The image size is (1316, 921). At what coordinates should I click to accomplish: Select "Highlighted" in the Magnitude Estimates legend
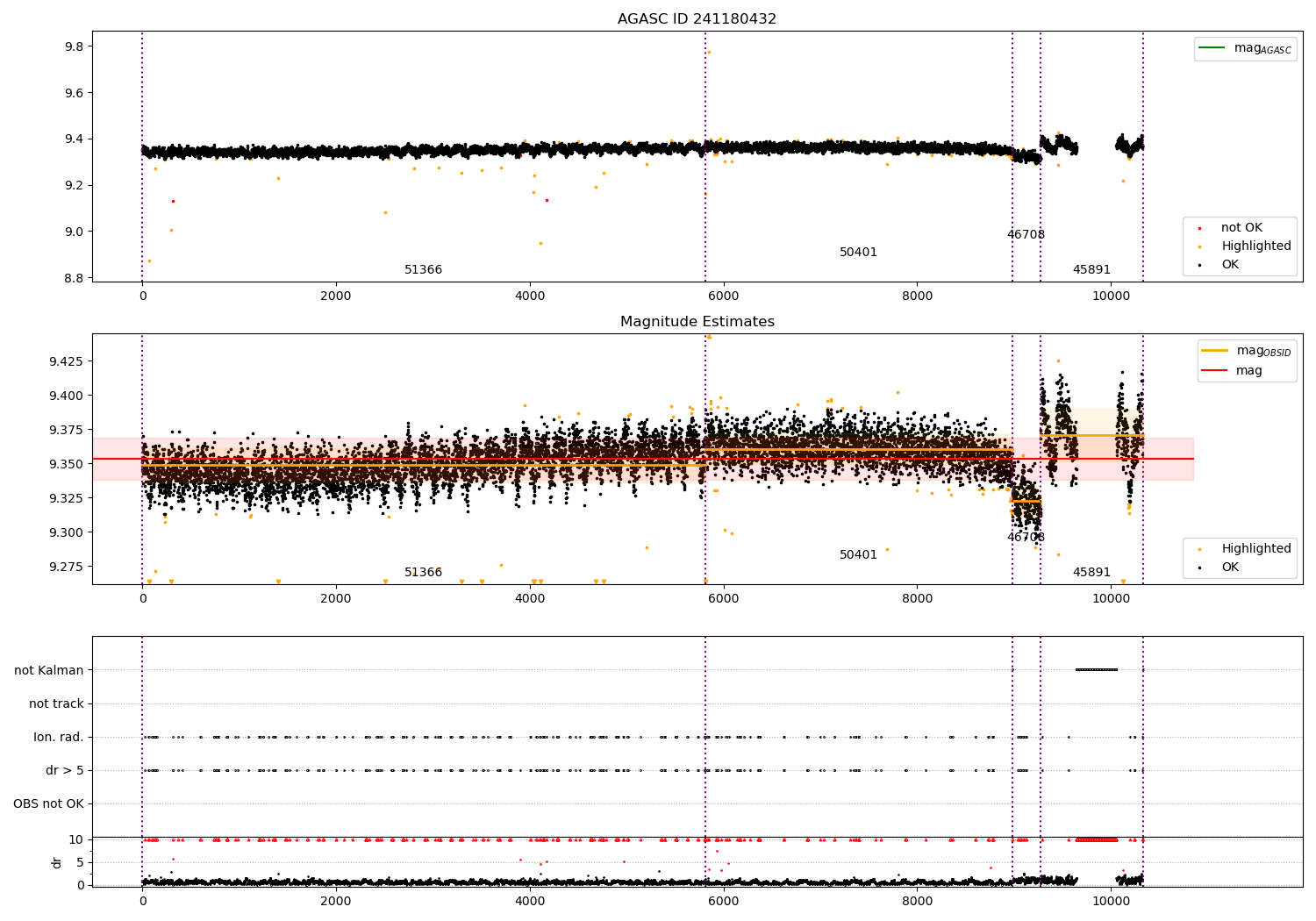tap(1255, 549)
